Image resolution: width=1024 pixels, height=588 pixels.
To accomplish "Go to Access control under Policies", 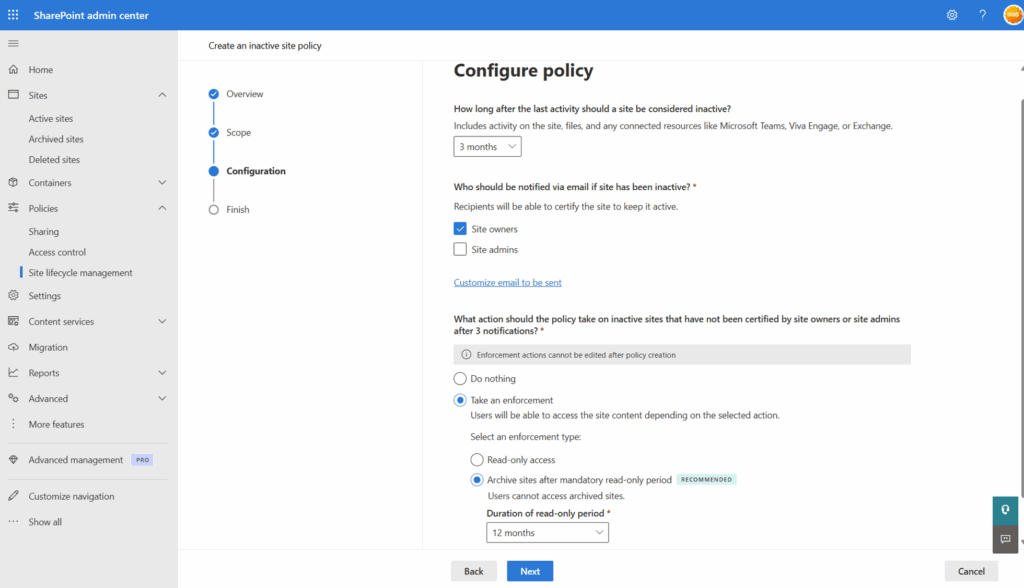I will (57, 252).
